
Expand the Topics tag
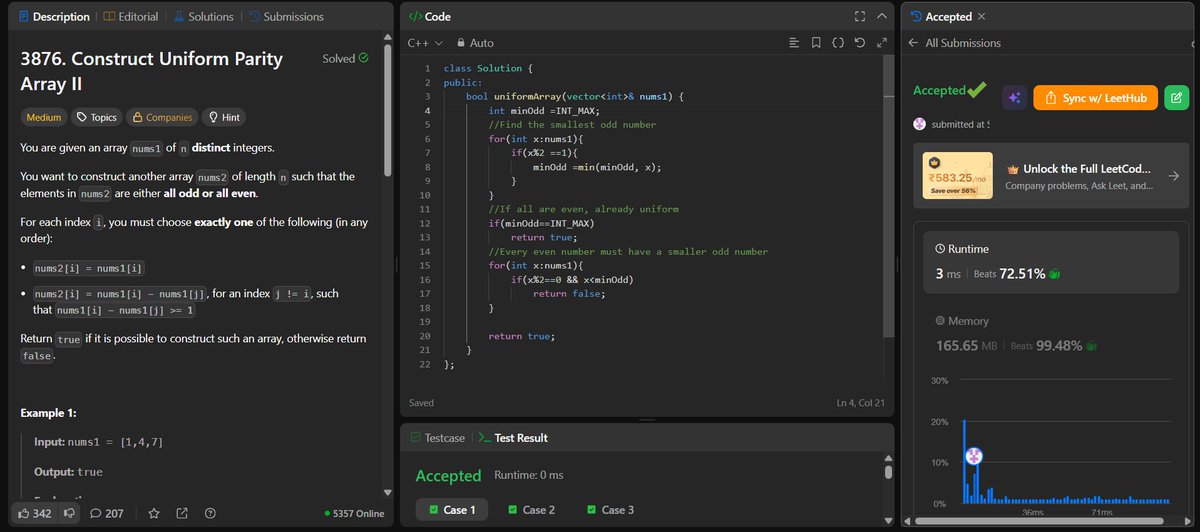97,117
